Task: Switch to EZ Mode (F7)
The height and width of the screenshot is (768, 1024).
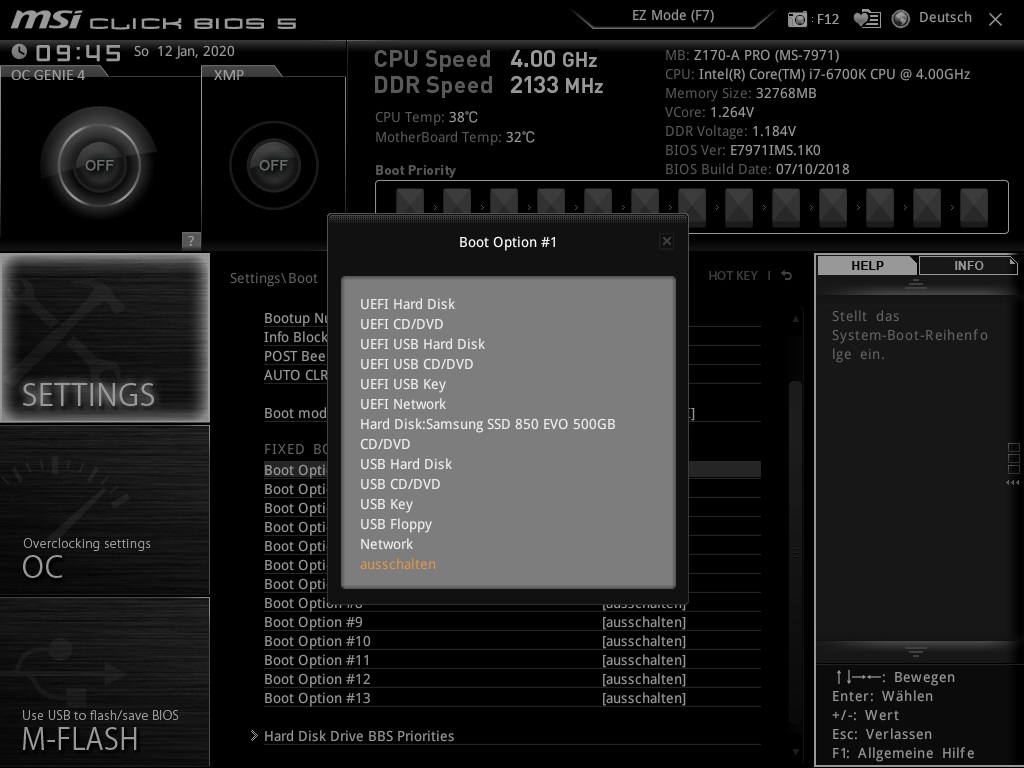Action: coord(673,16)
